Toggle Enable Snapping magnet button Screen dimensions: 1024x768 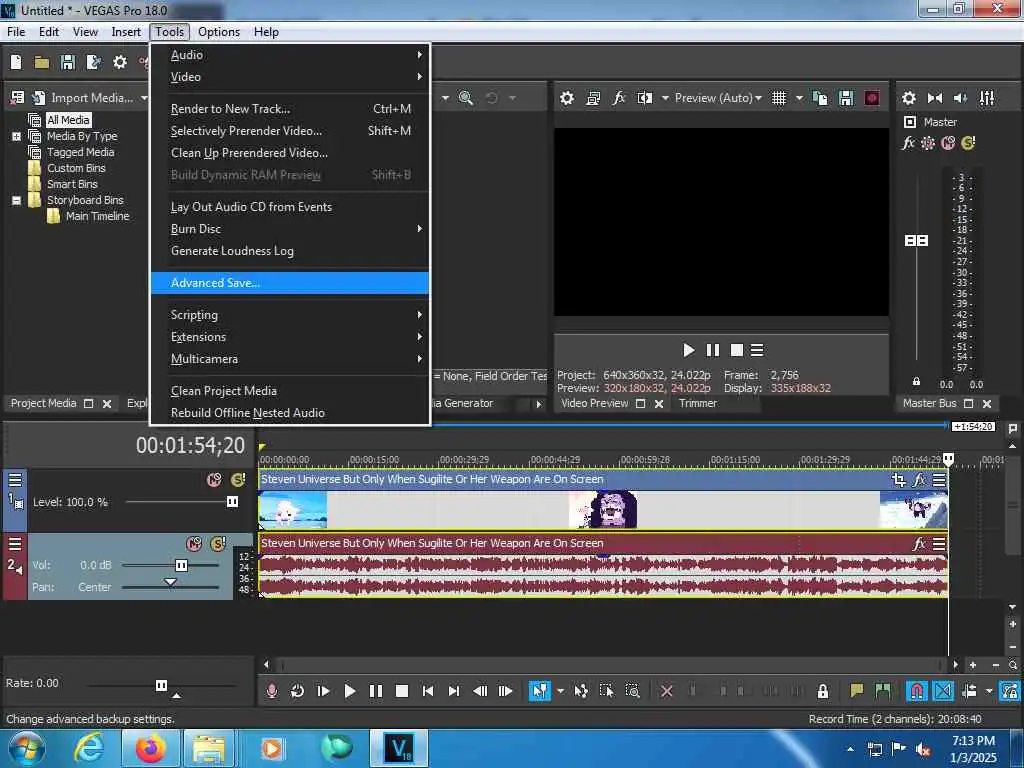[917, 691]
